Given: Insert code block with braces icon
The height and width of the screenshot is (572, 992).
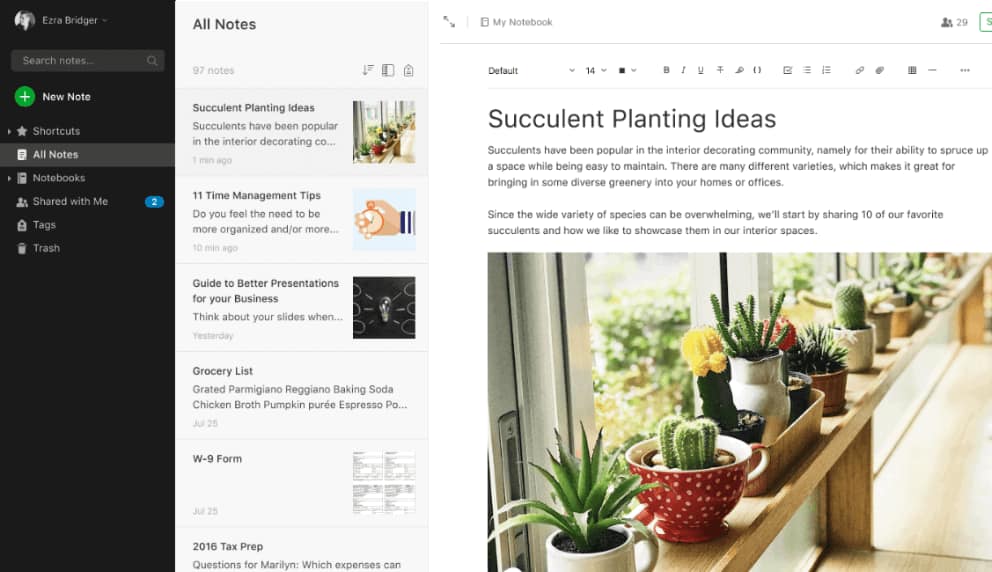Looking at the screenshot, I should point(757,70).
